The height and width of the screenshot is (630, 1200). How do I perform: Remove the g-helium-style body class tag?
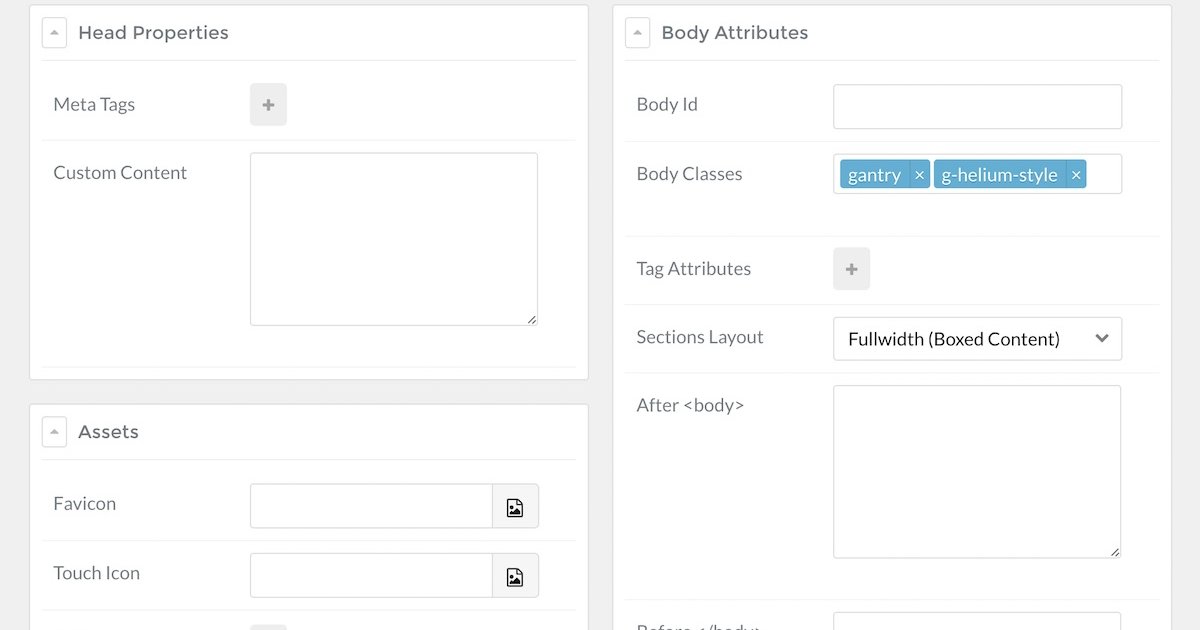[x=1076, y=175]
